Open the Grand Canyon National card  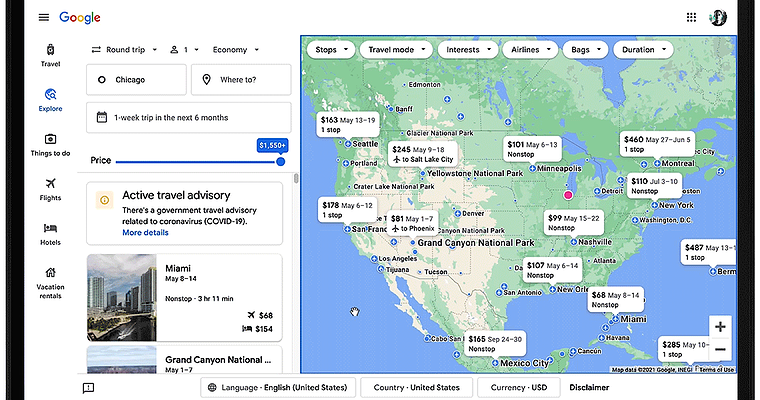point(185,360)
